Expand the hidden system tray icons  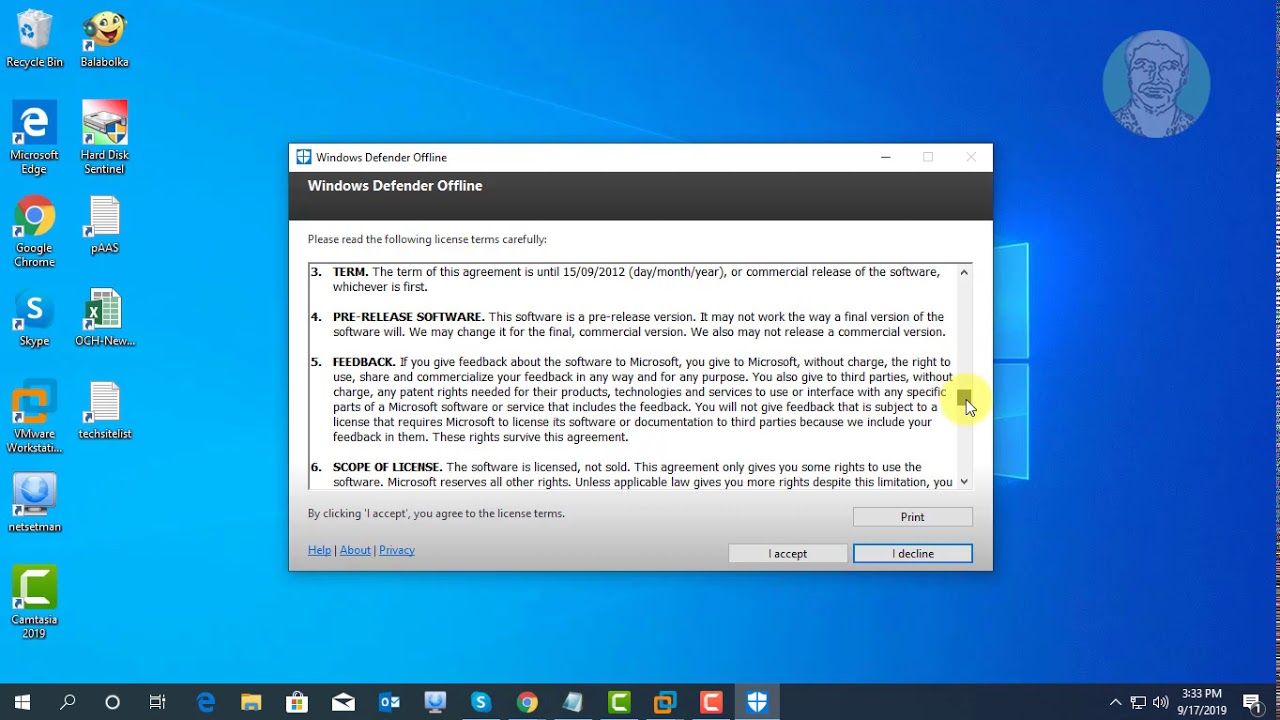pyautogui.click(x=1116, y=702)
